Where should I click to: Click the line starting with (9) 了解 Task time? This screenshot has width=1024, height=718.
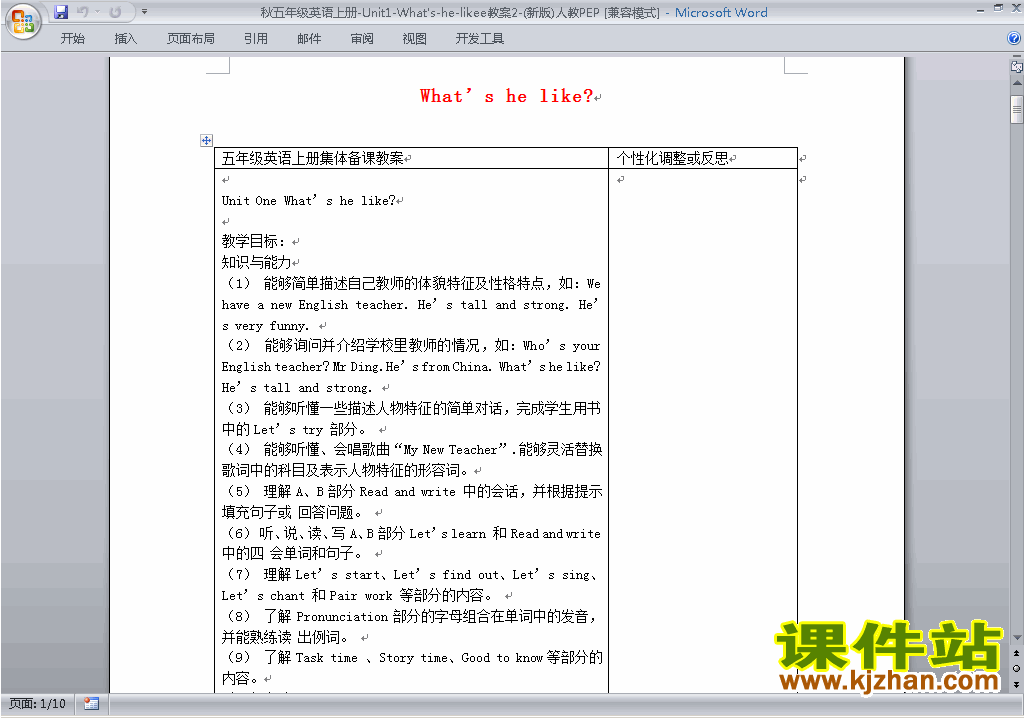pos(413,657)
